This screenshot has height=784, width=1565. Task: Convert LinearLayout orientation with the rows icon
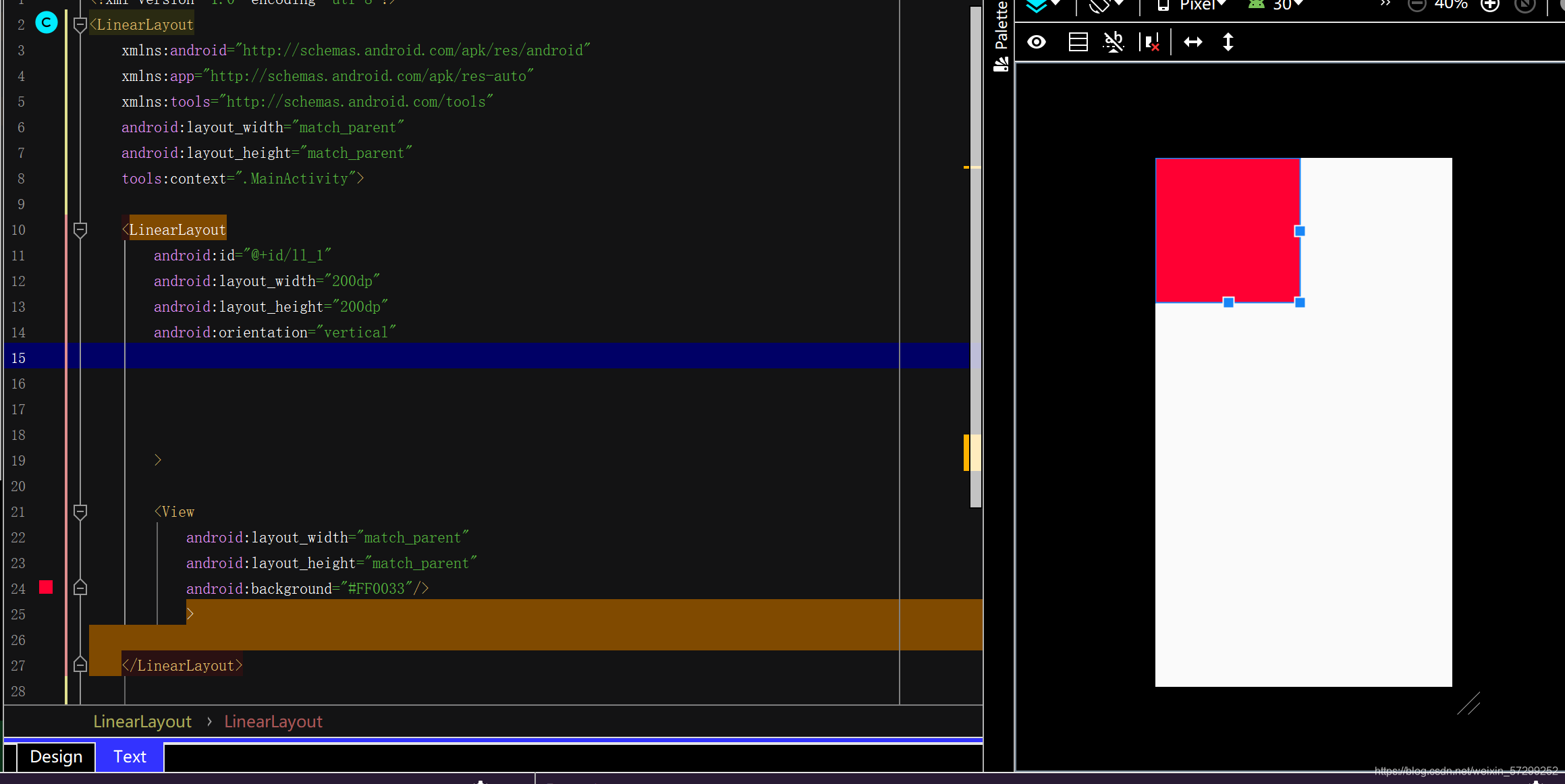1078,43
